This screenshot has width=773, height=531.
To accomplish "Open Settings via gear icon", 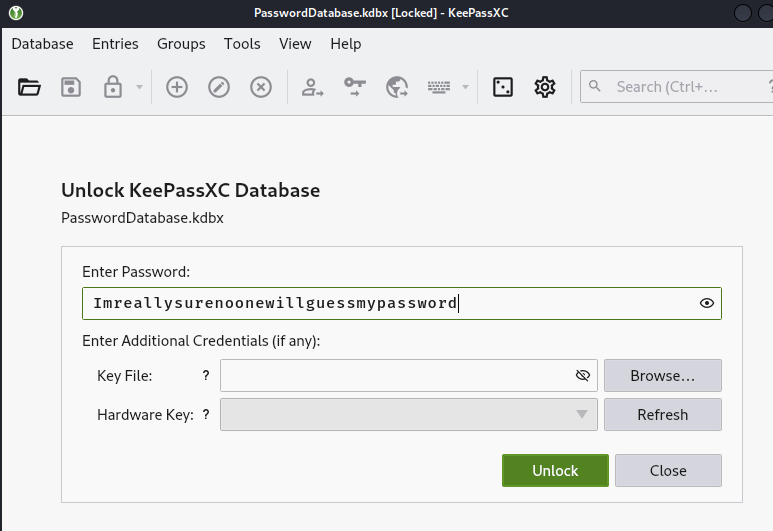I will pyautogui.click(x=545, y=87).
